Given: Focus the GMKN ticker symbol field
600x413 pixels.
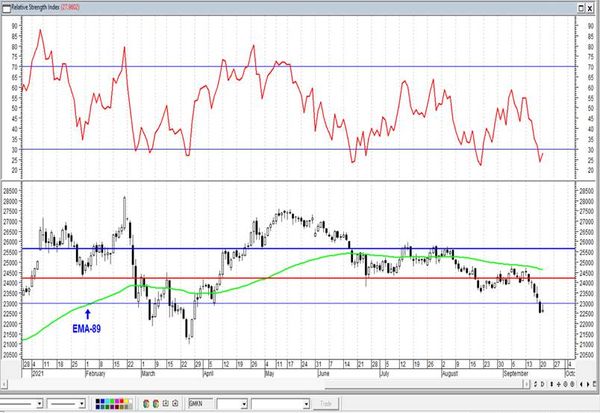Looking at the screenshot, I should pos(201,403).
